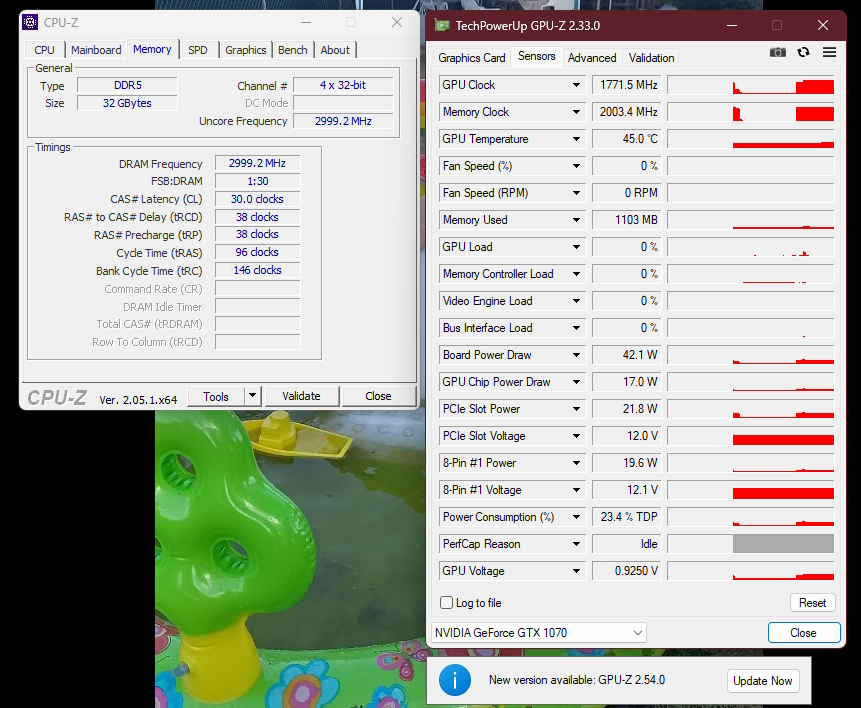Open the Validation tab in GPU-Z
This screenshot has width=861, height=708.
651,58
